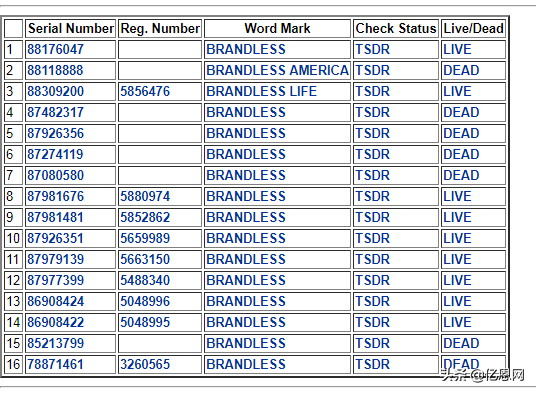Check TSDR status for serial 87977399
The height and width of the screenshot is (393, 536).
(x=373, y=281)
